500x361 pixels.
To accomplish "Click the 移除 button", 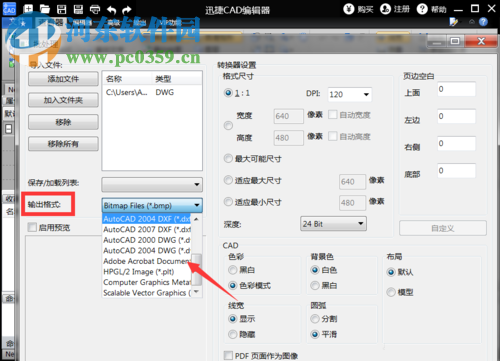I will 63,122.
